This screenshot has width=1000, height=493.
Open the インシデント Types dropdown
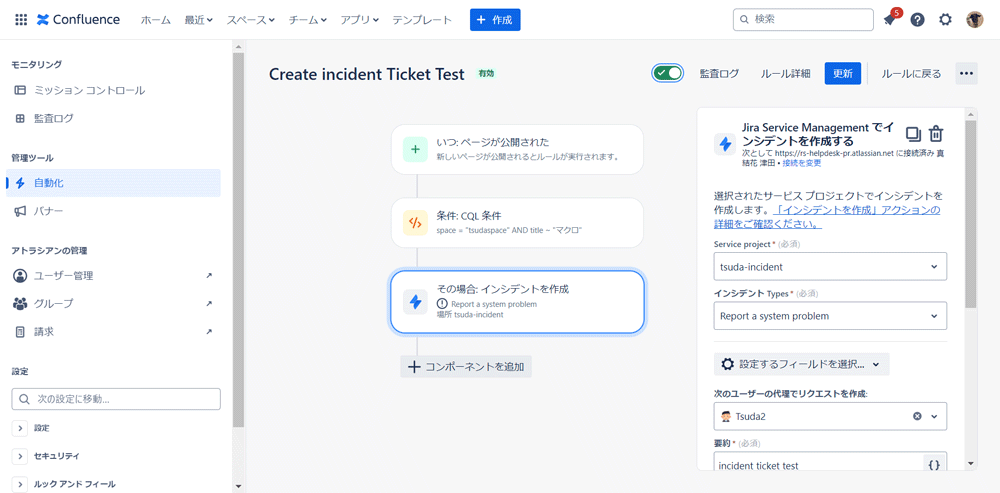pyautogui.click(x=830, y=316)
